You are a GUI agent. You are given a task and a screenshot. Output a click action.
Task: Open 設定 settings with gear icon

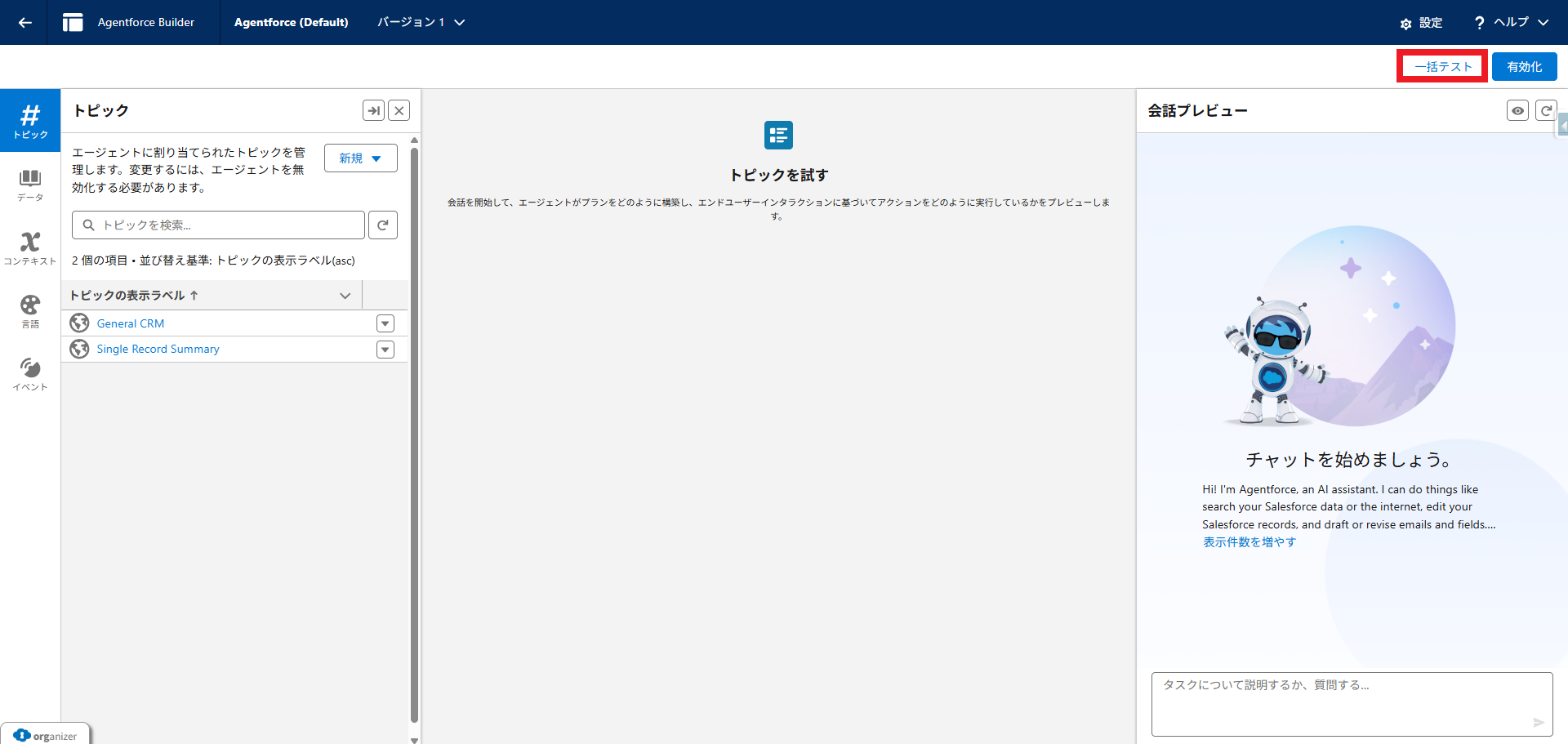coord(1421,23)
